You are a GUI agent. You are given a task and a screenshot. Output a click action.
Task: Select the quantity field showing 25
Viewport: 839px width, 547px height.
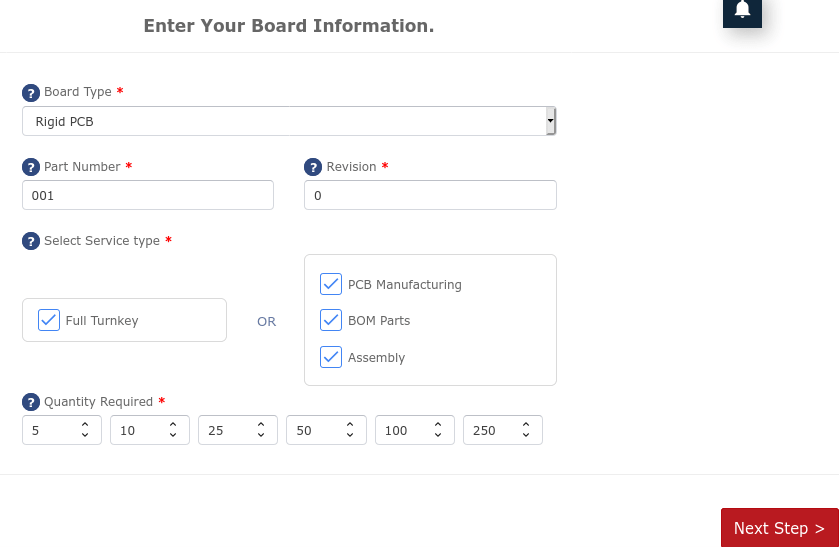pyautogui.click(x=225, y=430)
